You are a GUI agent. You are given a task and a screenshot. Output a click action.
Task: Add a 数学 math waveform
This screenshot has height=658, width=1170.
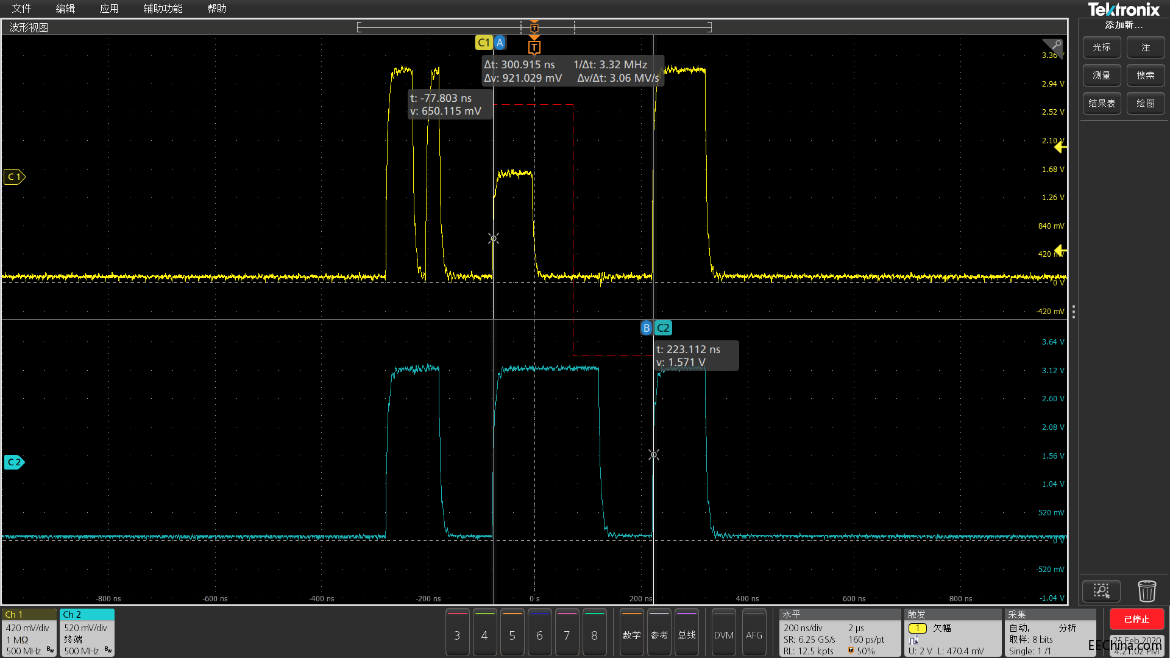tap(631, 633)
